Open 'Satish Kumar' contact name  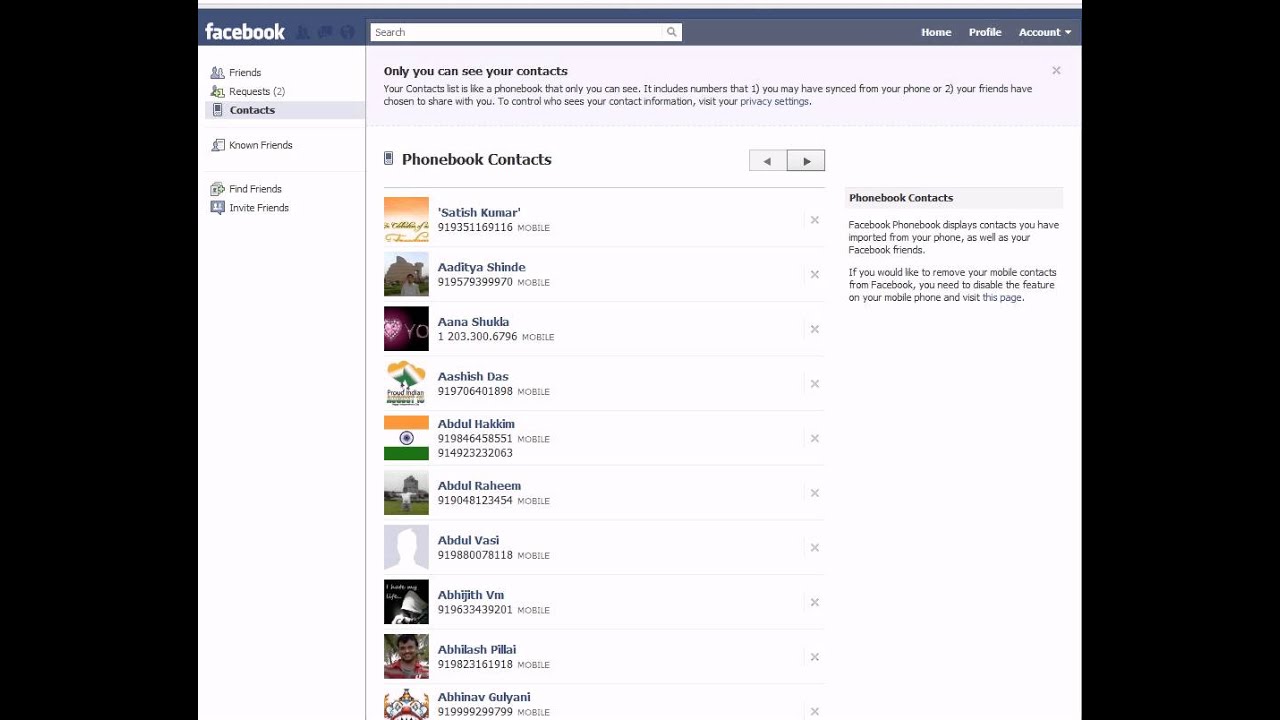479,213
